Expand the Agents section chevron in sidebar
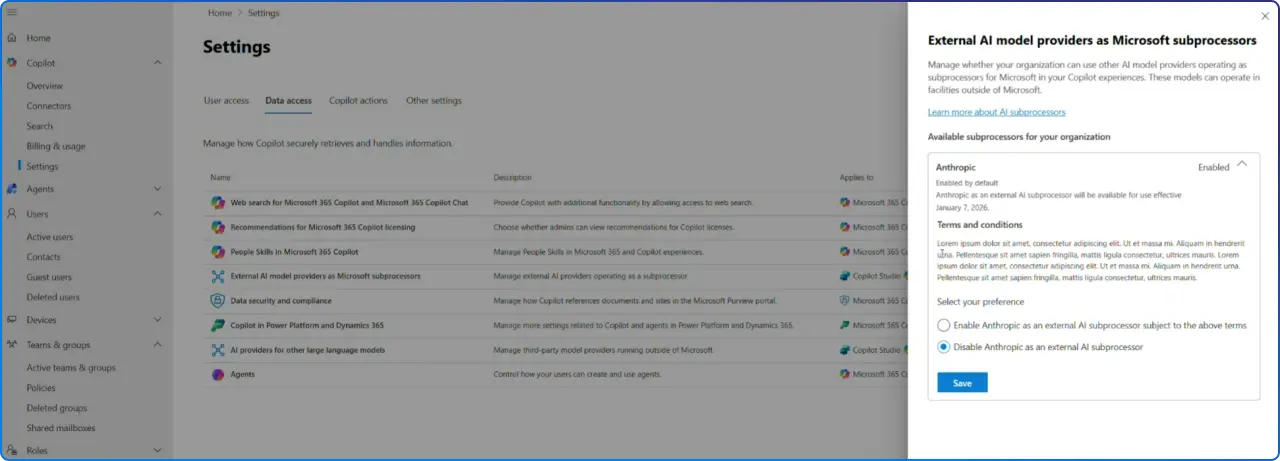Image resolution: width=1280 pixels, height=461 pixels. [157, 188]
